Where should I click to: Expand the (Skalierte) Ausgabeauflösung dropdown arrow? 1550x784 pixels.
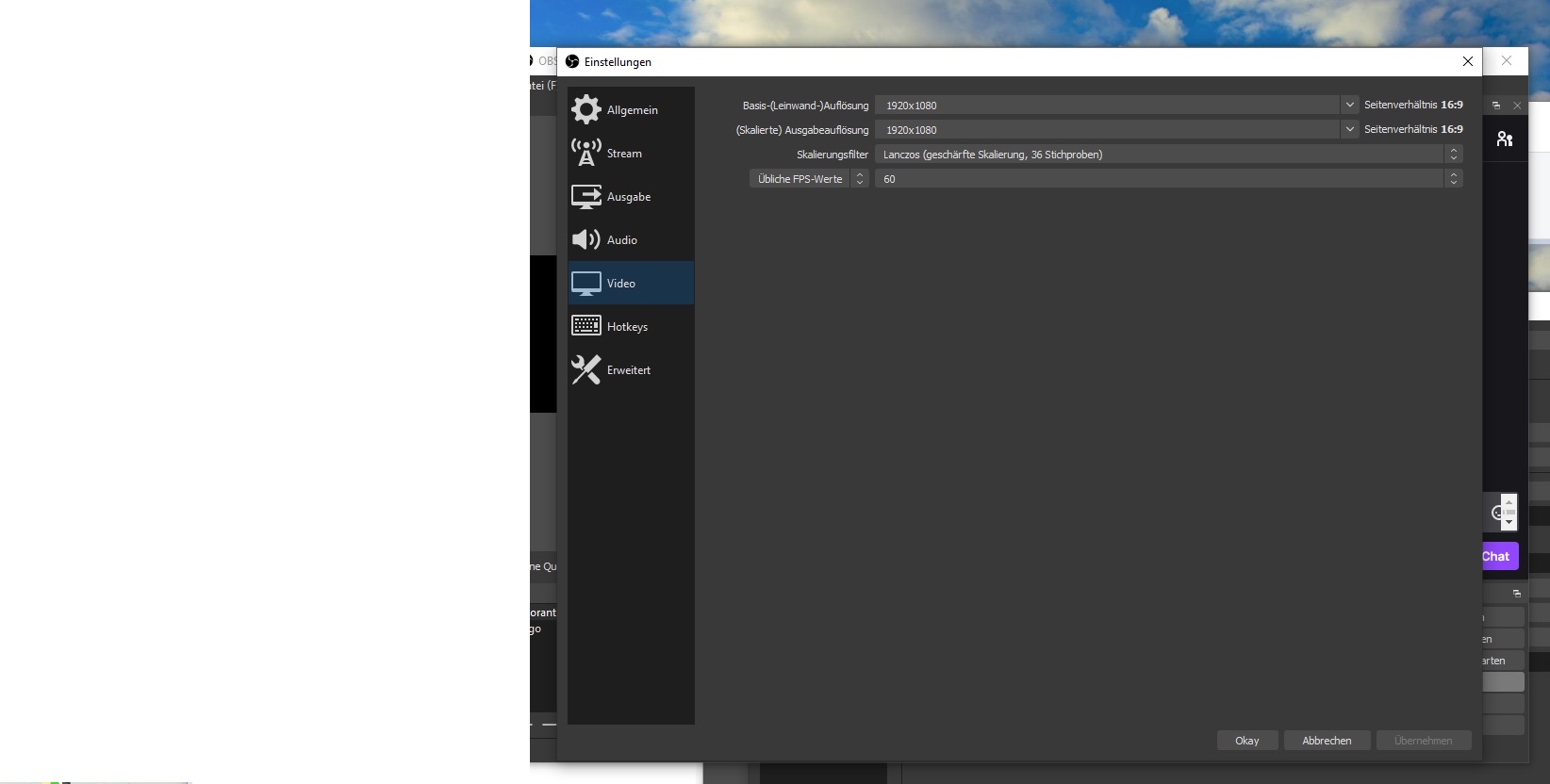click(x=1349, y=129)
